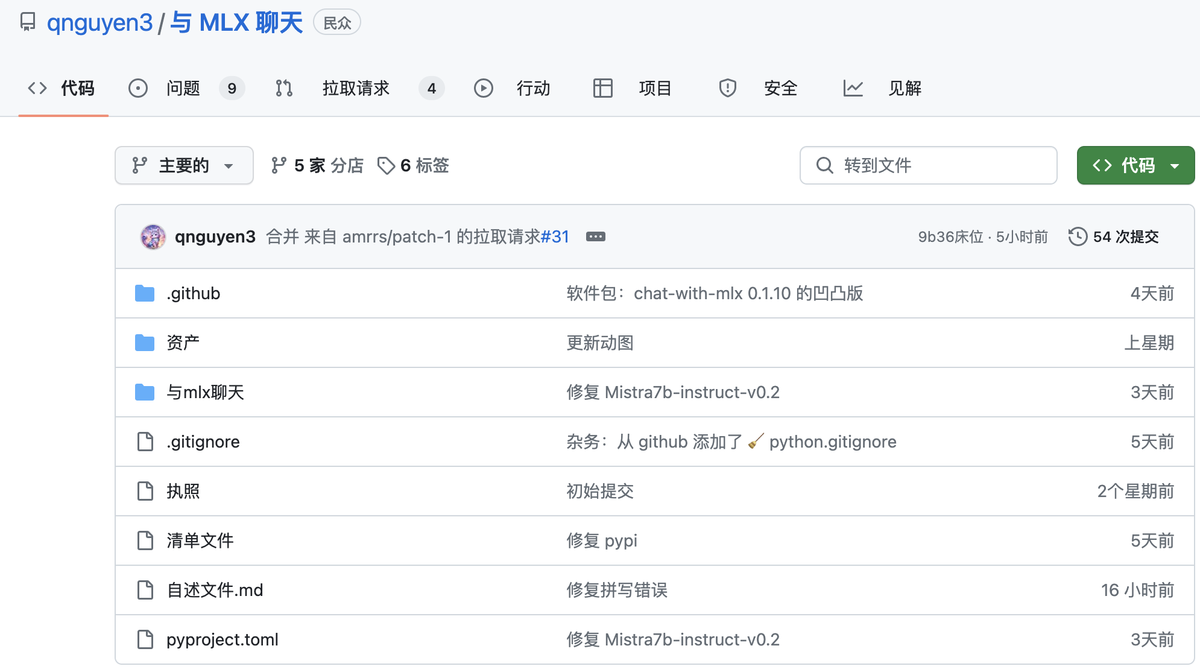Open the pyproject.toml file
The image size is (1200, 672).
(222, 640)
